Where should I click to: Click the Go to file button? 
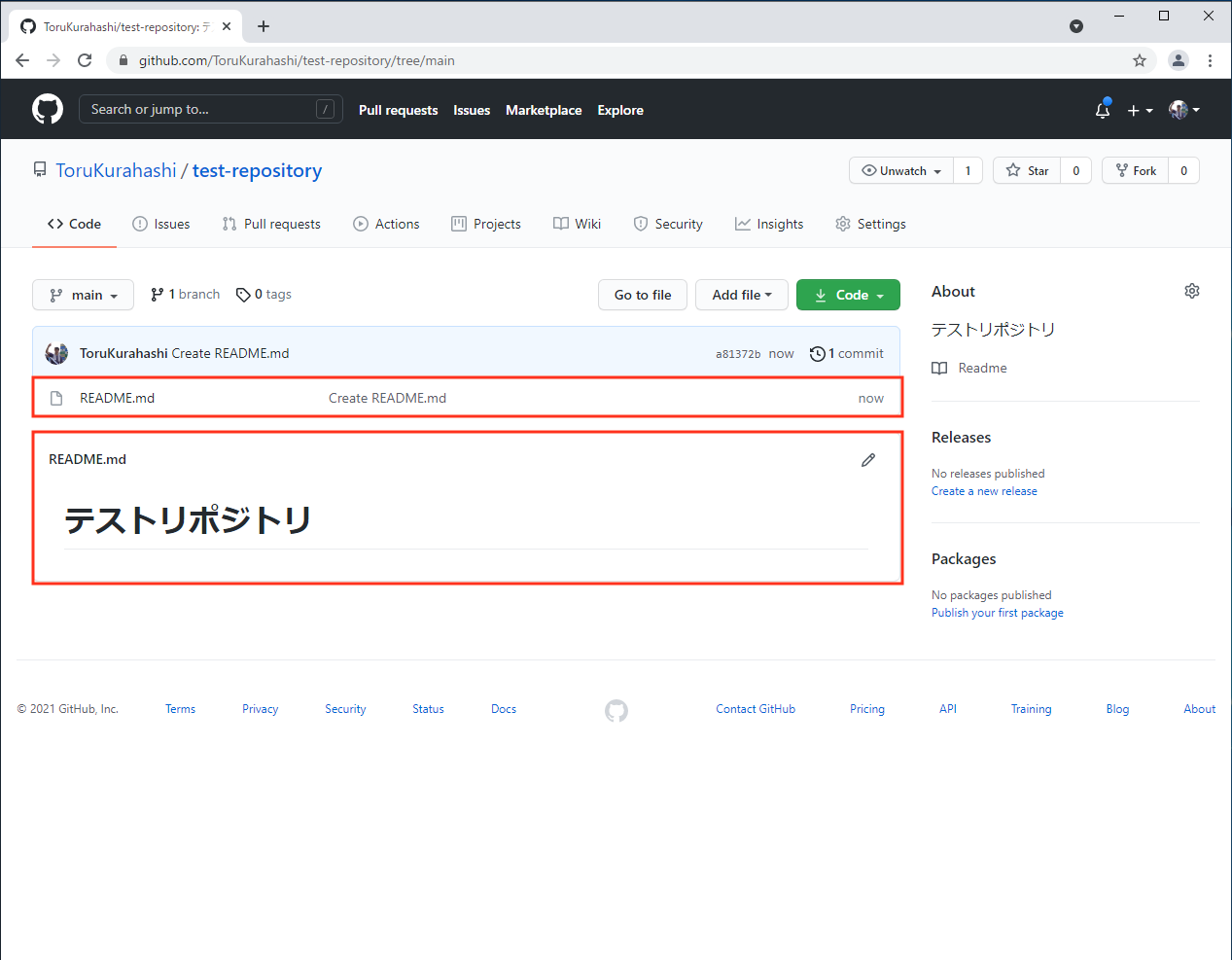[643, 295]
